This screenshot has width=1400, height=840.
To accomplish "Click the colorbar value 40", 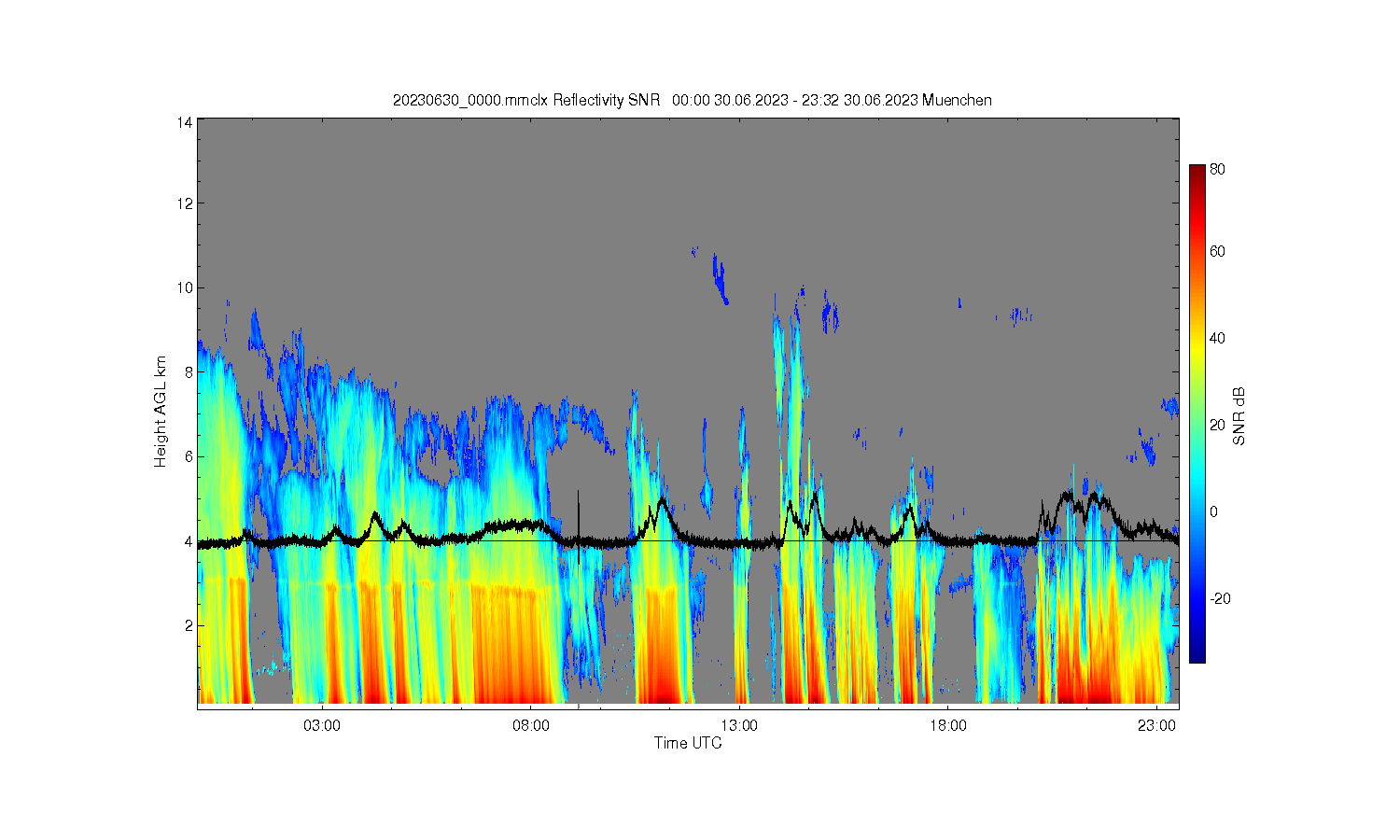I will pyautogui.click(x=1218, y=338).
